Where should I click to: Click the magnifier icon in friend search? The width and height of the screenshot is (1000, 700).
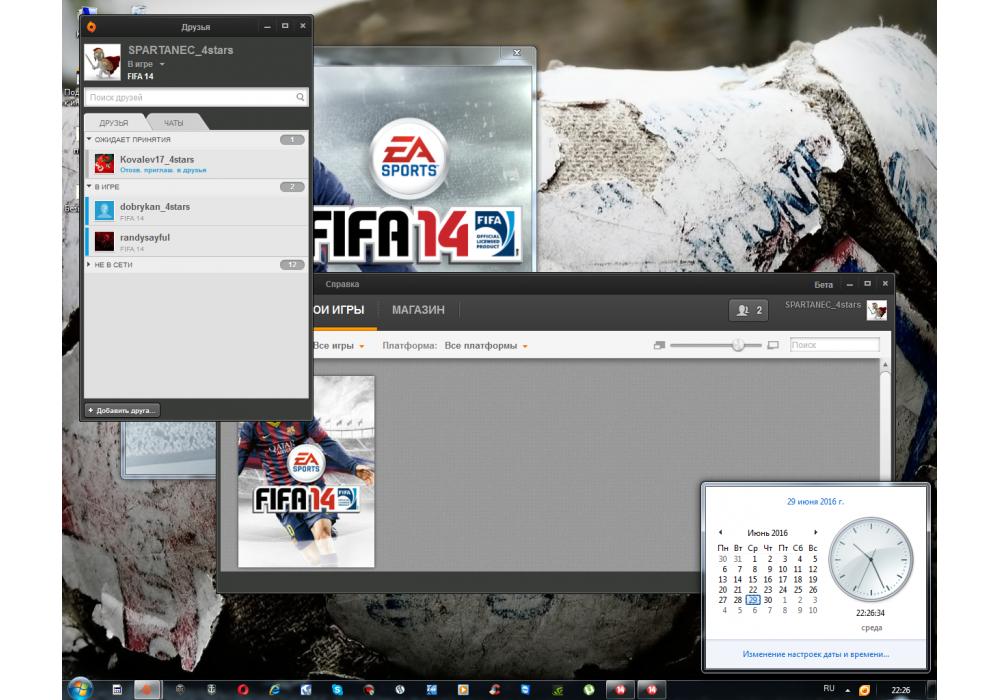[300, 98]
